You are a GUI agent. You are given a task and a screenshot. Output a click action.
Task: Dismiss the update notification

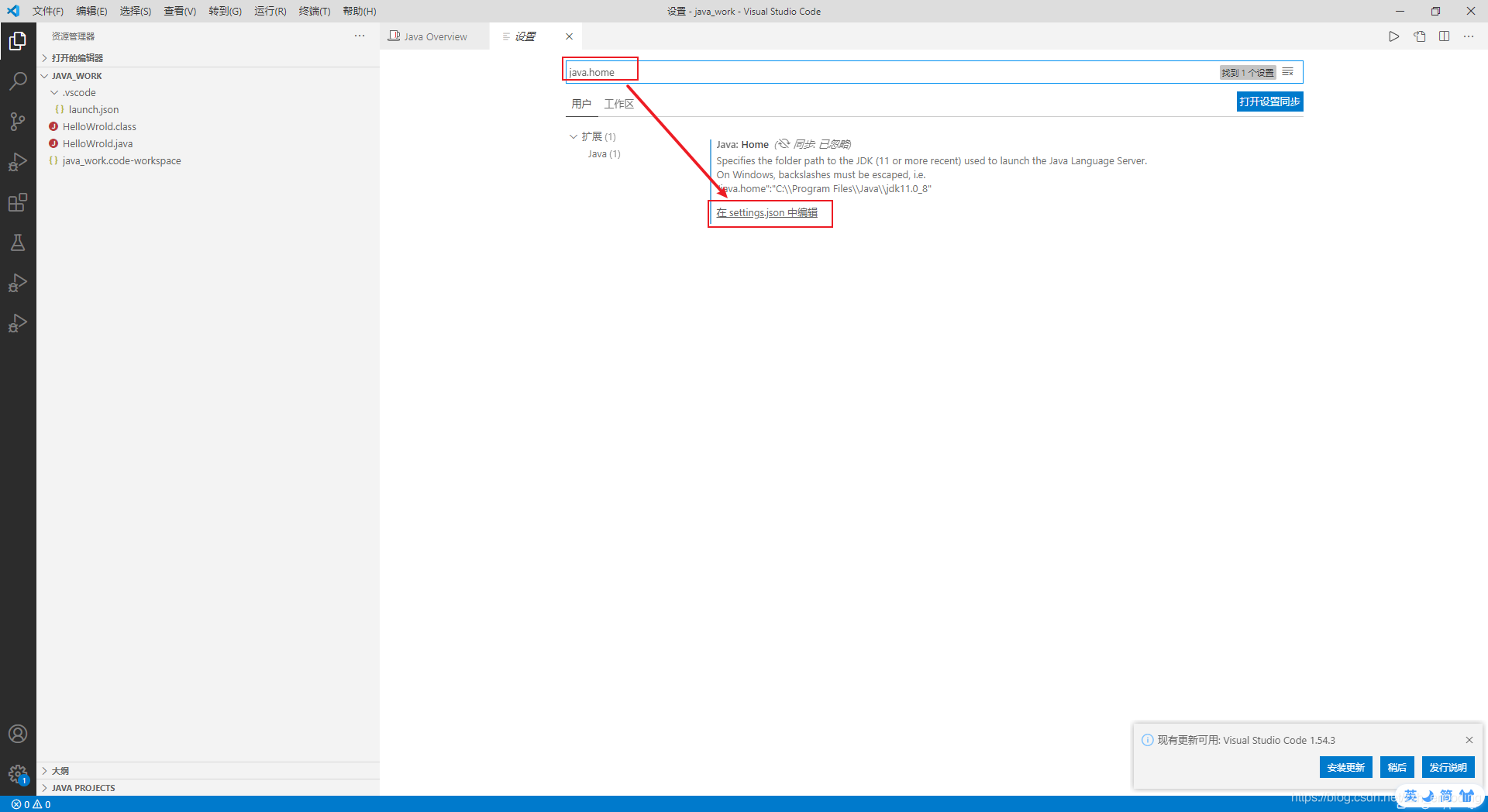coord(1469,740)
